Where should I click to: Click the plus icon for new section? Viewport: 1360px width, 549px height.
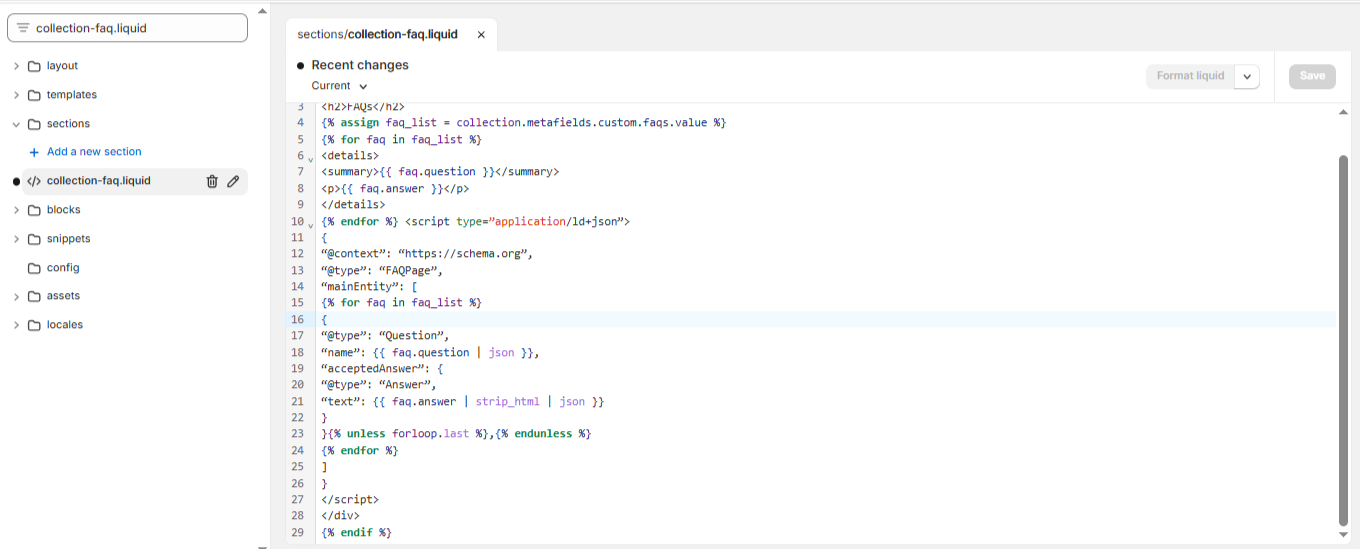(34, 152)
